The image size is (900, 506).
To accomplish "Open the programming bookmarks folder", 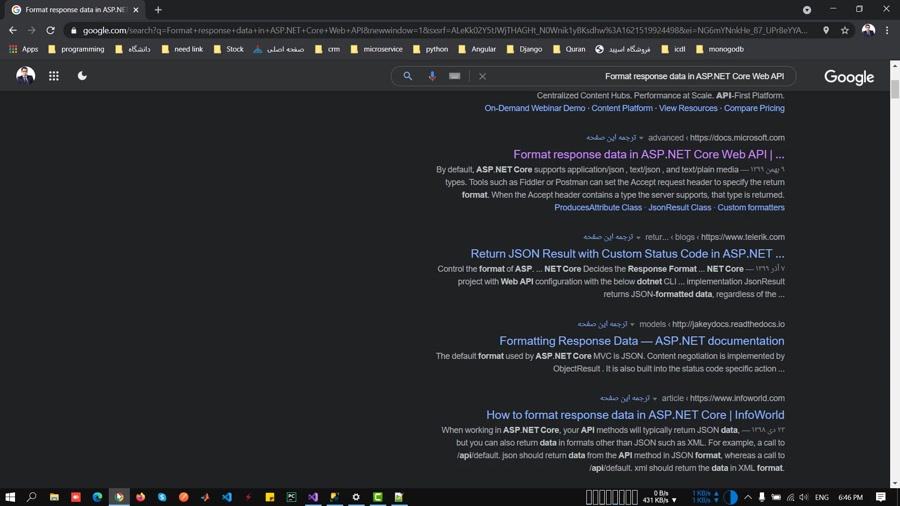I will (x=76, y=49).
